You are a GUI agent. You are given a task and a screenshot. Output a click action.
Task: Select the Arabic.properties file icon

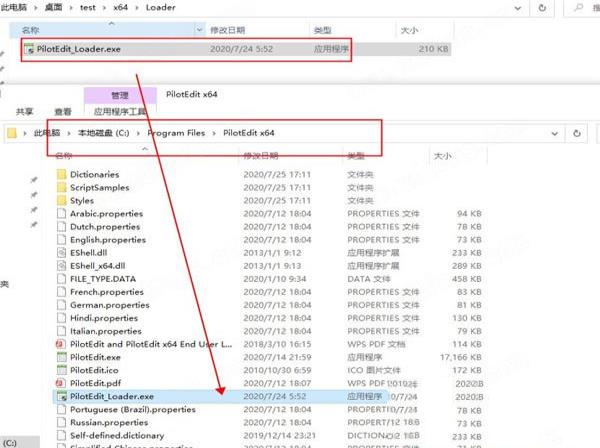[61, 213]
